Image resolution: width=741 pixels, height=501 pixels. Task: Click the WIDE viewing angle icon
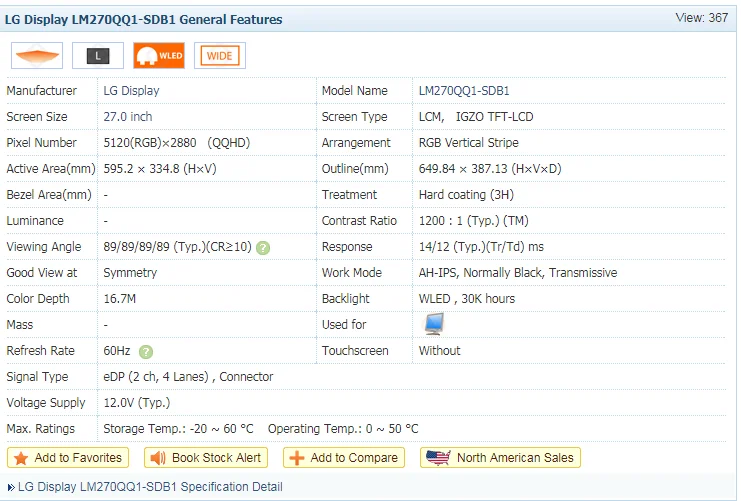click(x=220, y=56)
